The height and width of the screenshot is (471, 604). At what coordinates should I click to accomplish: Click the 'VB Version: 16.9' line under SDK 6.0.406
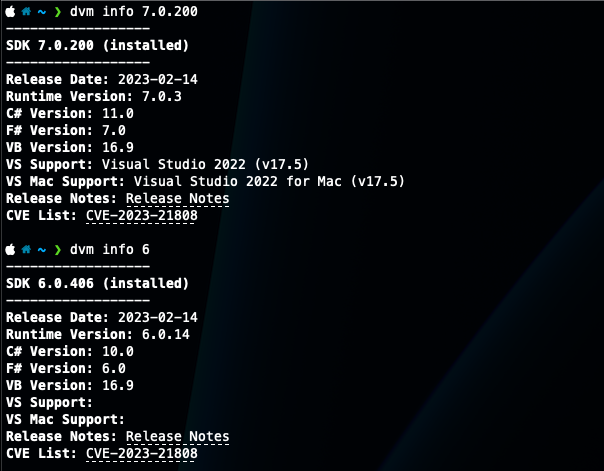70,385
